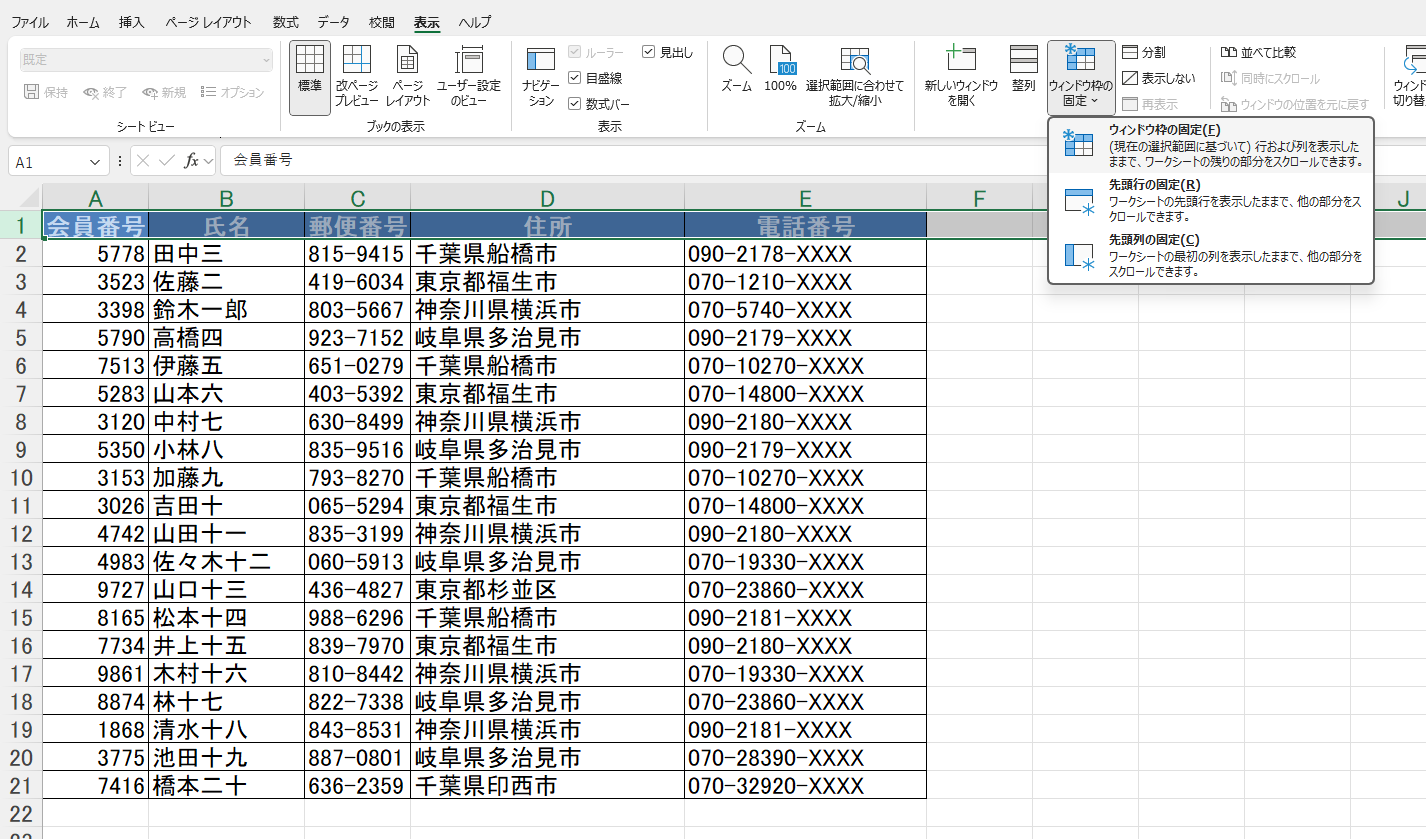Click the cell with 815-9415
Screen dimensions: 1426x839
pyautogui.click(x=357, y=253)
